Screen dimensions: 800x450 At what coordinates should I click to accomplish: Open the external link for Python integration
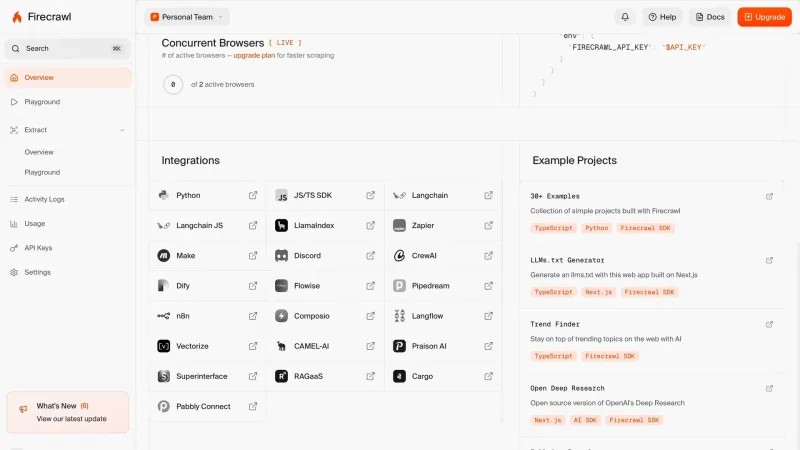point(253,195)
